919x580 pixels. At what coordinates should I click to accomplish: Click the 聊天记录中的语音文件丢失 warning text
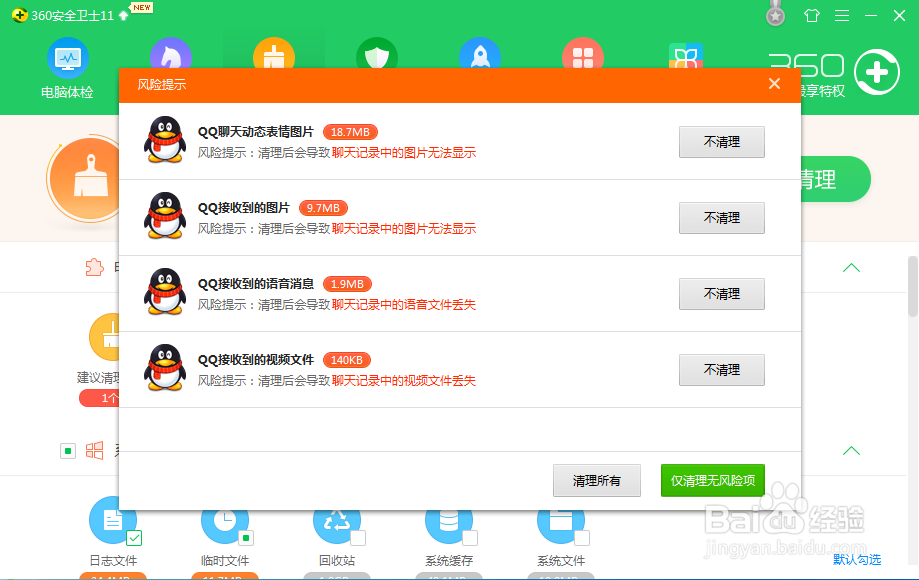(x=404, y=305)
